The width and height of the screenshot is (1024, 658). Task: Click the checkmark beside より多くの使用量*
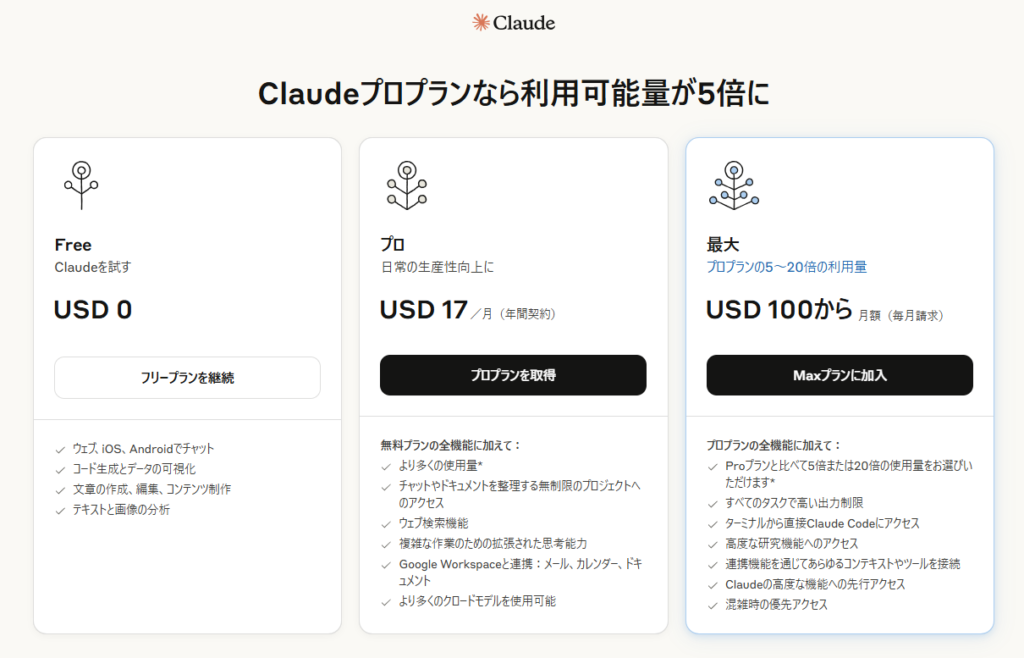(x=386, y=467)
